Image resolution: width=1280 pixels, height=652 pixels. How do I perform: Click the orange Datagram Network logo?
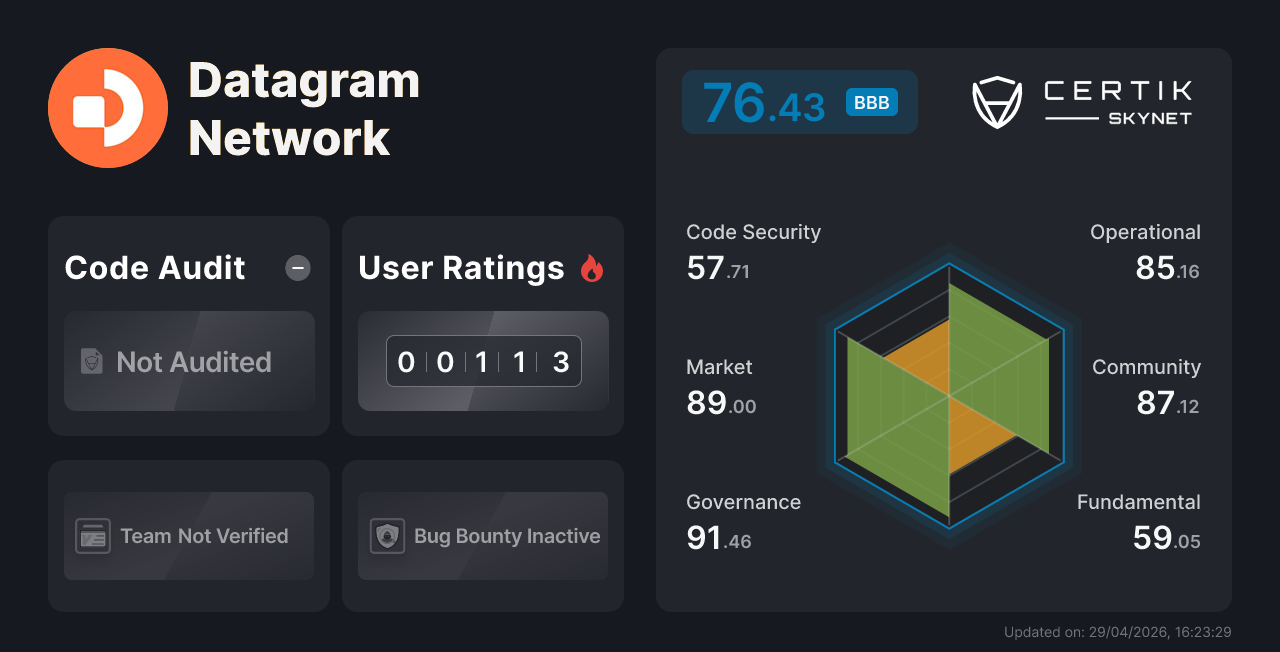[108, 108]
